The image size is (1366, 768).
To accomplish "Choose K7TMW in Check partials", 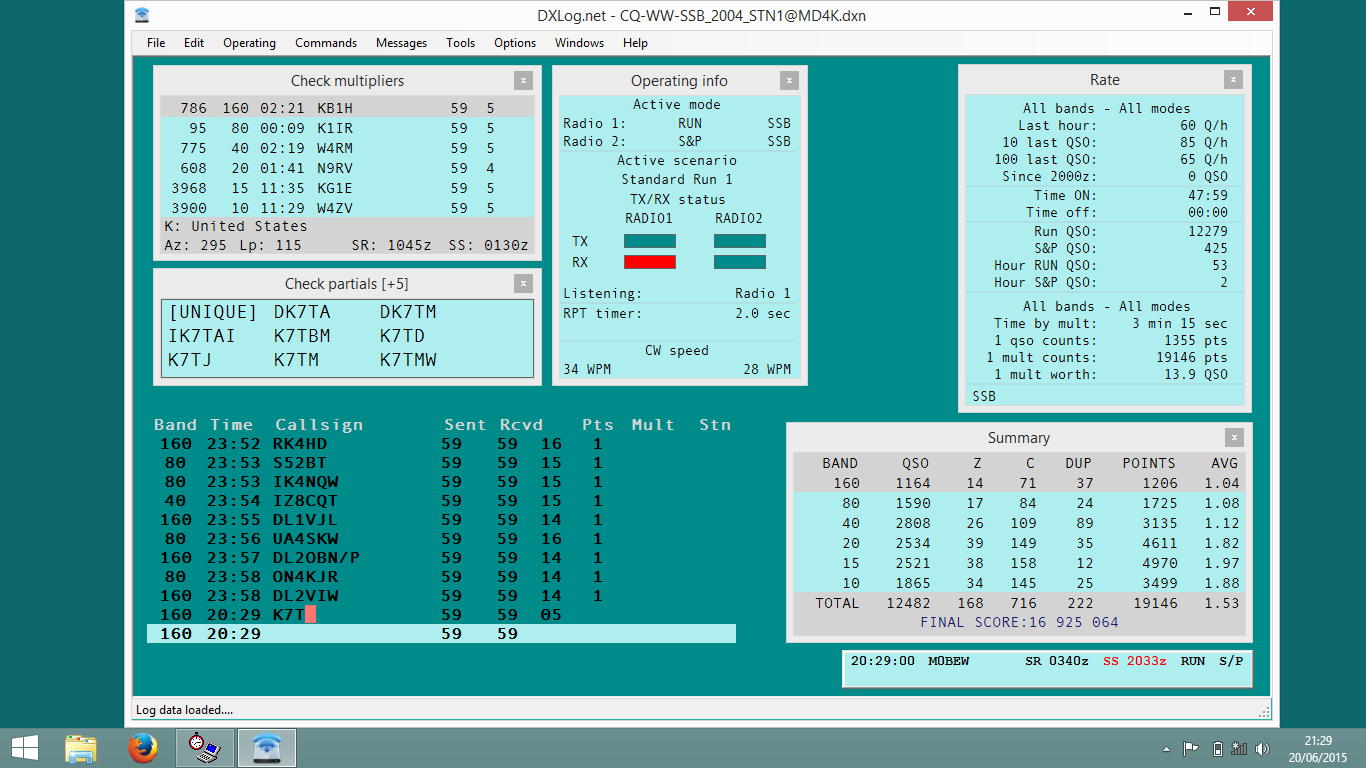I will 408,360.
